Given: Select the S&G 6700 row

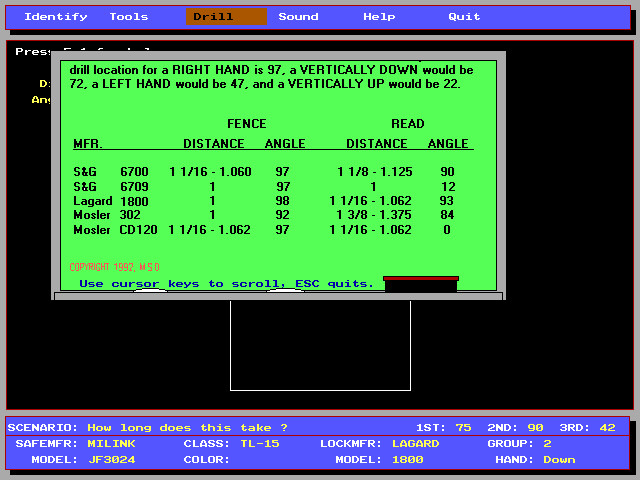Looking at the screenshot, I should [264, 171].
